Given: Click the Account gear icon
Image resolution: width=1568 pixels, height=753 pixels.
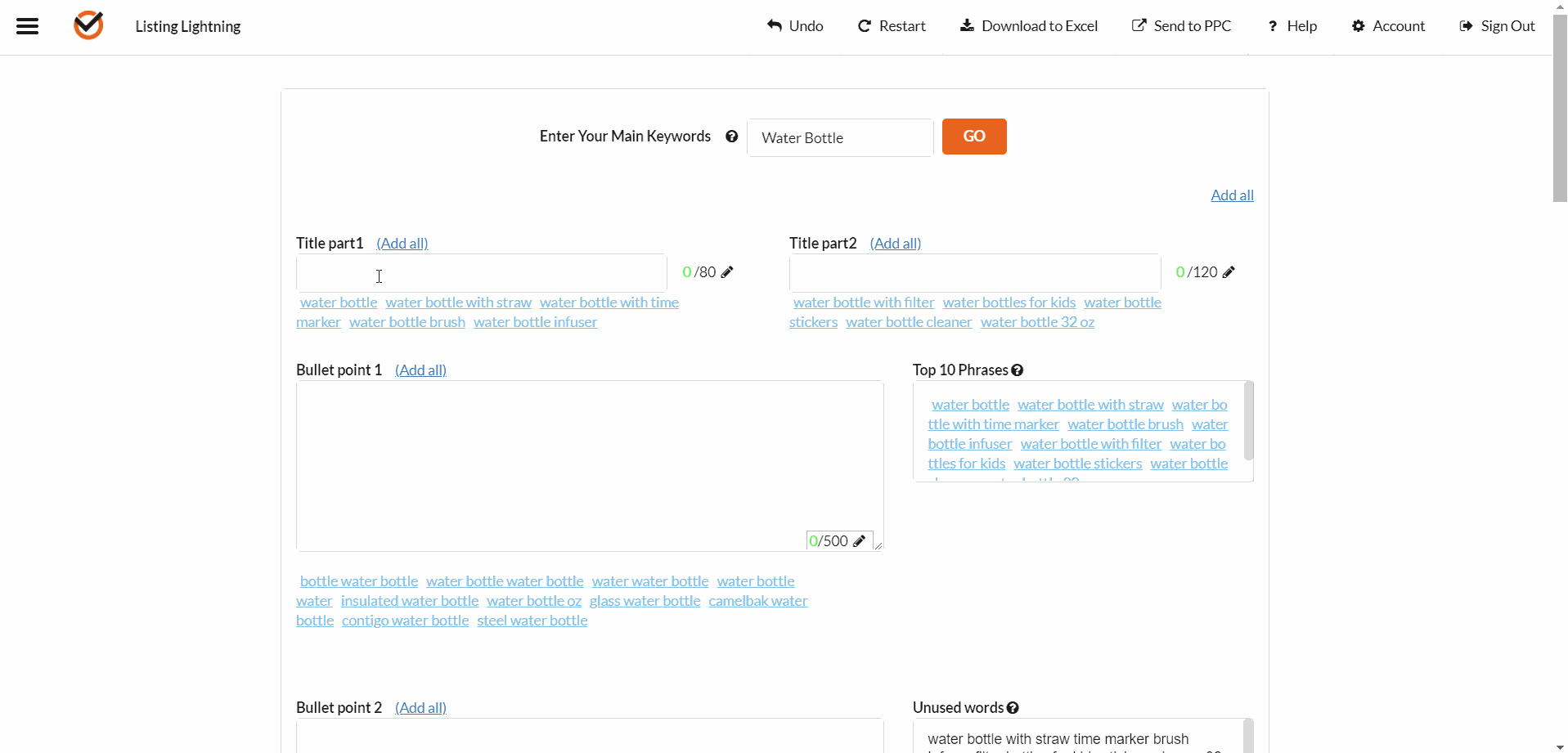Looking at the screenshot, I should (x=1359, y=26).
